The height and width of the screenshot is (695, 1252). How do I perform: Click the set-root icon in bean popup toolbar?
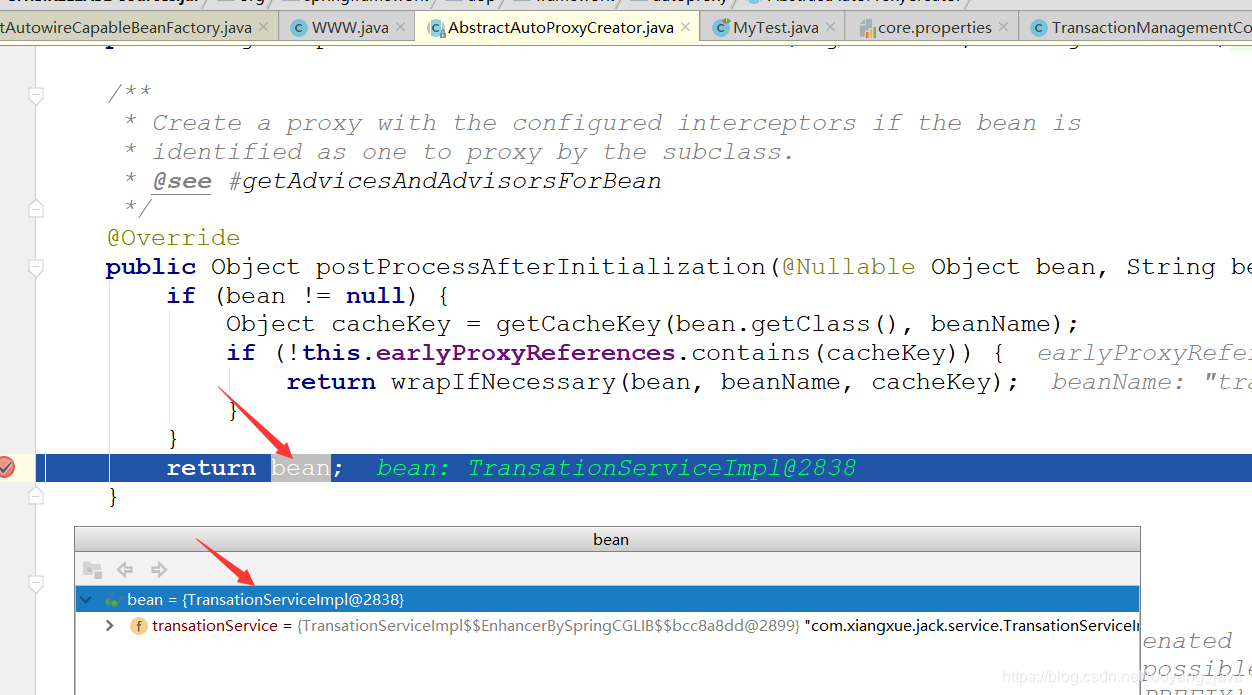click(92, 569)
